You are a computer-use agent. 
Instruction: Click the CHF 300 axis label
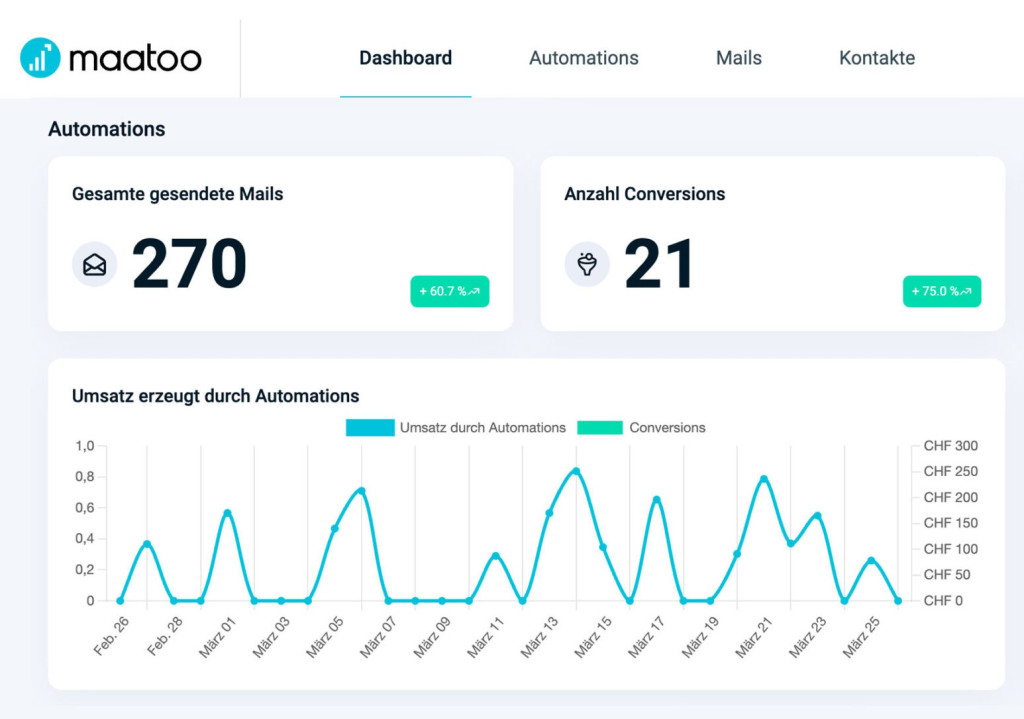(951, 446)
